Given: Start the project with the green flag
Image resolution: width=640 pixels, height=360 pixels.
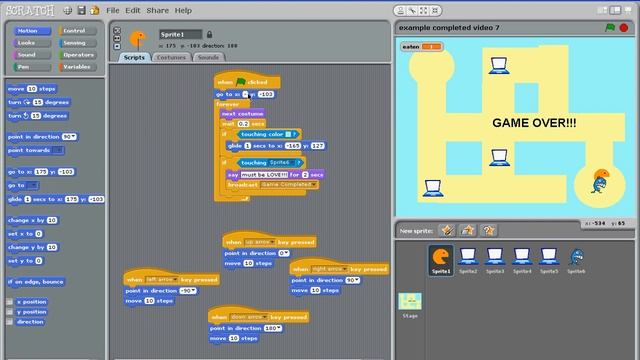Looking at the screenshot, I should 610,27.
